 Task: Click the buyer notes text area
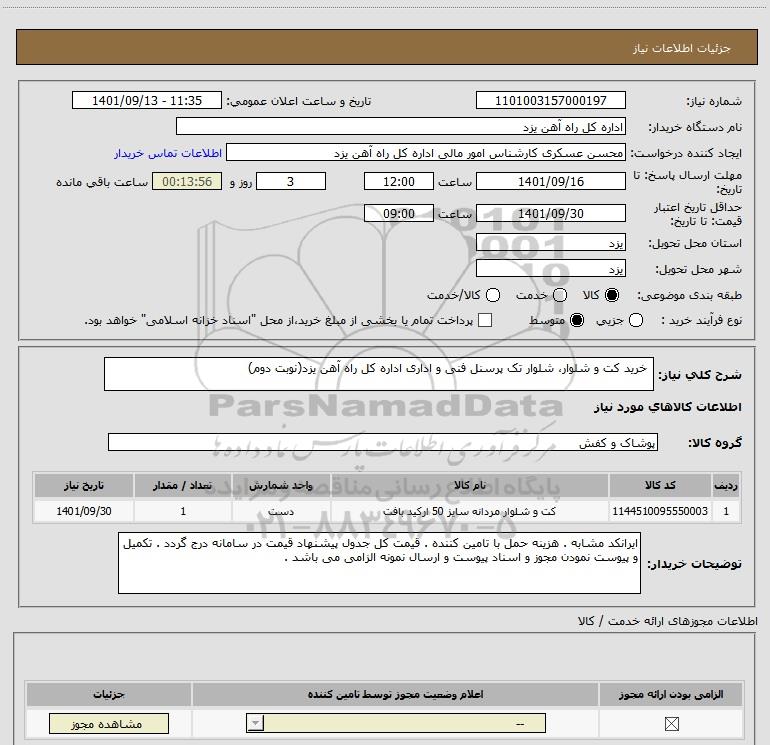click(x=379, y=563)
